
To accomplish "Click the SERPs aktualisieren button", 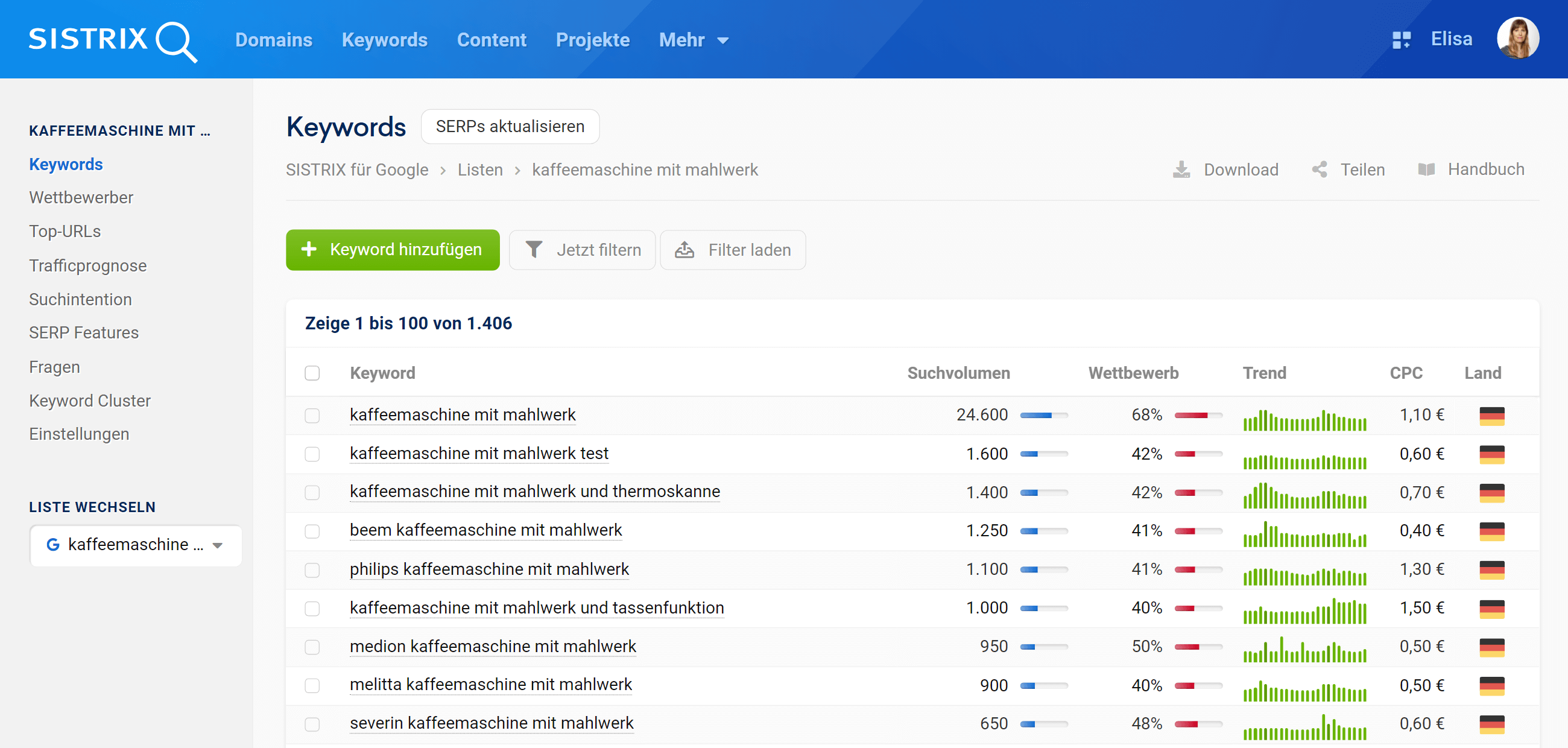I will tap(510, 127).
